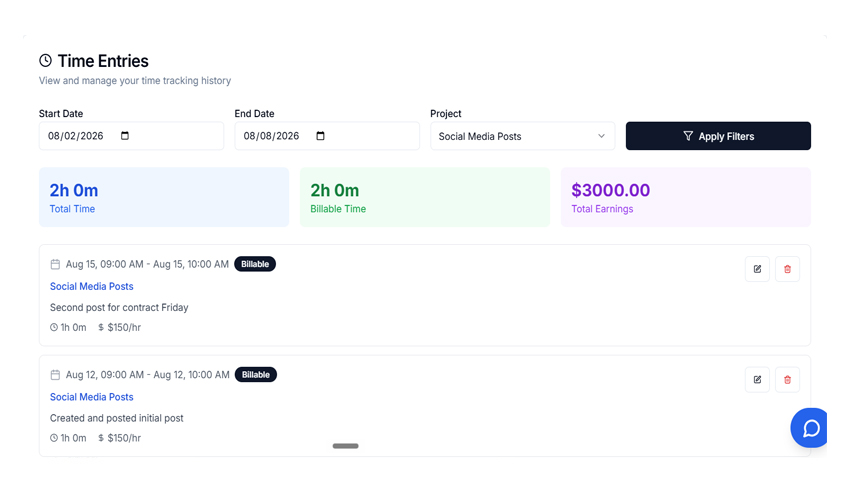Click the Billable badge on the Aug 12 entry
The height and width of the screenshot is (500, 850).
(x=256, y=375)
